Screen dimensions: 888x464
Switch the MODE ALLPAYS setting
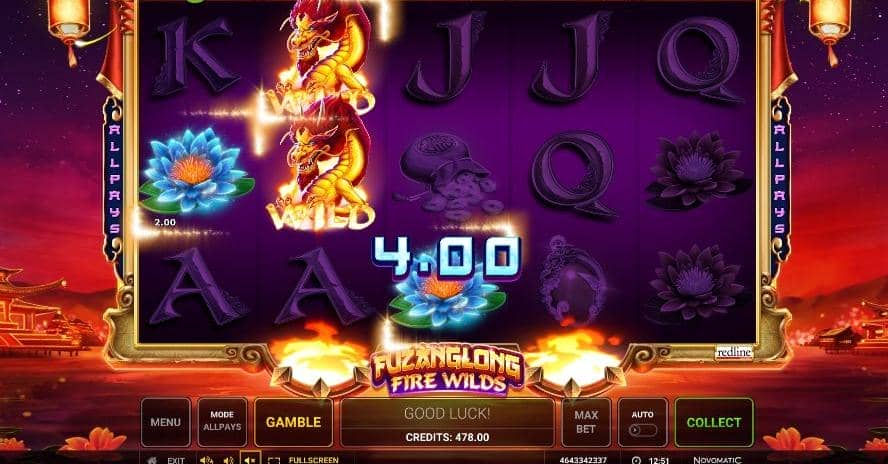coord(222,422)
